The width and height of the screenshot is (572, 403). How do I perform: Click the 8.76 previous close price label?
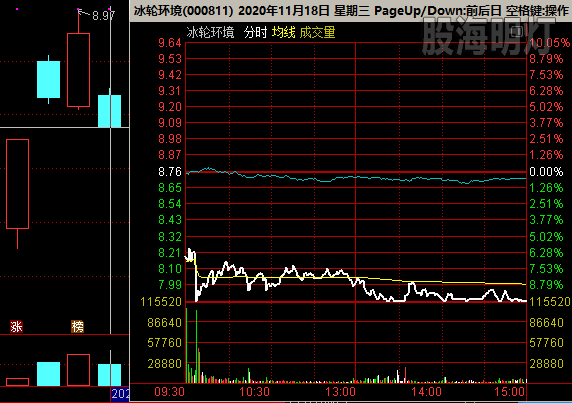point(170,172)
